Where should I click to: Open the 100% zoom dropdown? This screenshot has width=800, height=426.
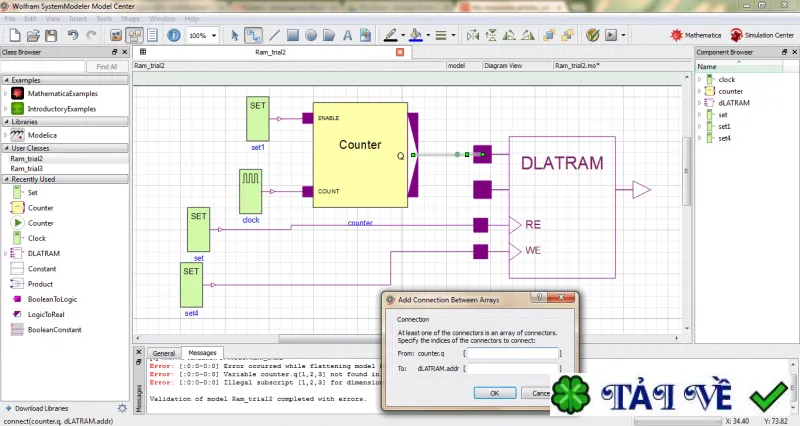click(x=203, y=35)
